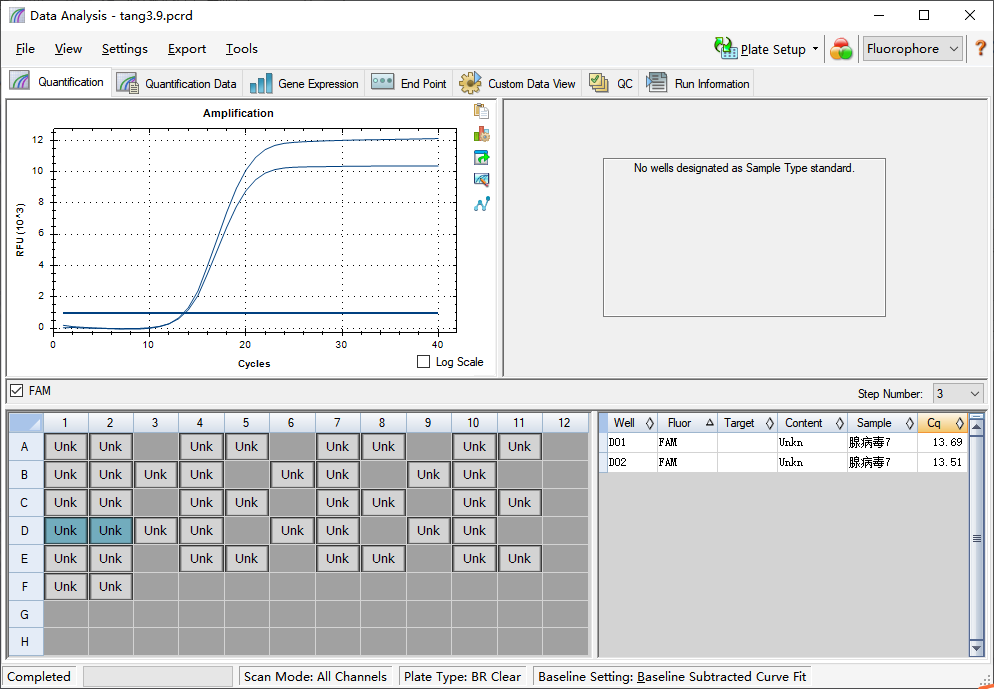Click the multicolor fluorophore spheres icon
The width and height of the screenshot is (994, 689).
pos(841,49)
